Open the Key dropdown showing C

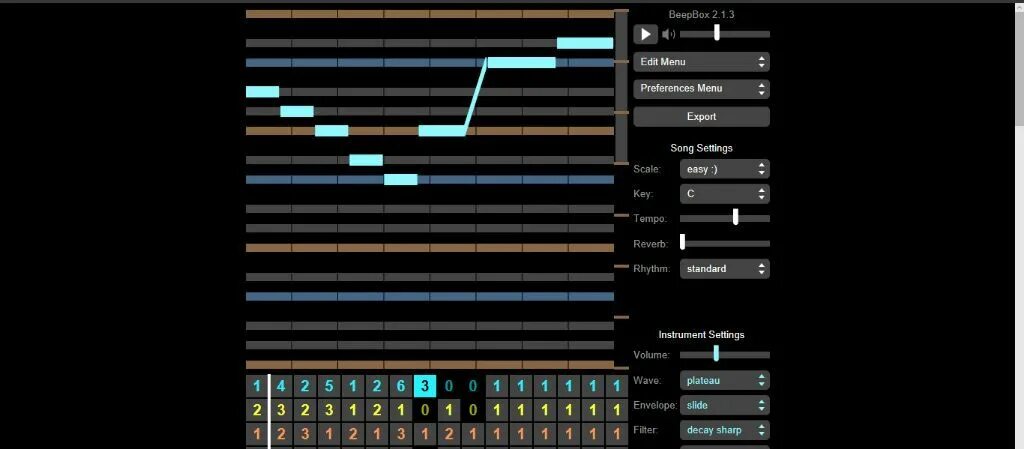[724, 194]
